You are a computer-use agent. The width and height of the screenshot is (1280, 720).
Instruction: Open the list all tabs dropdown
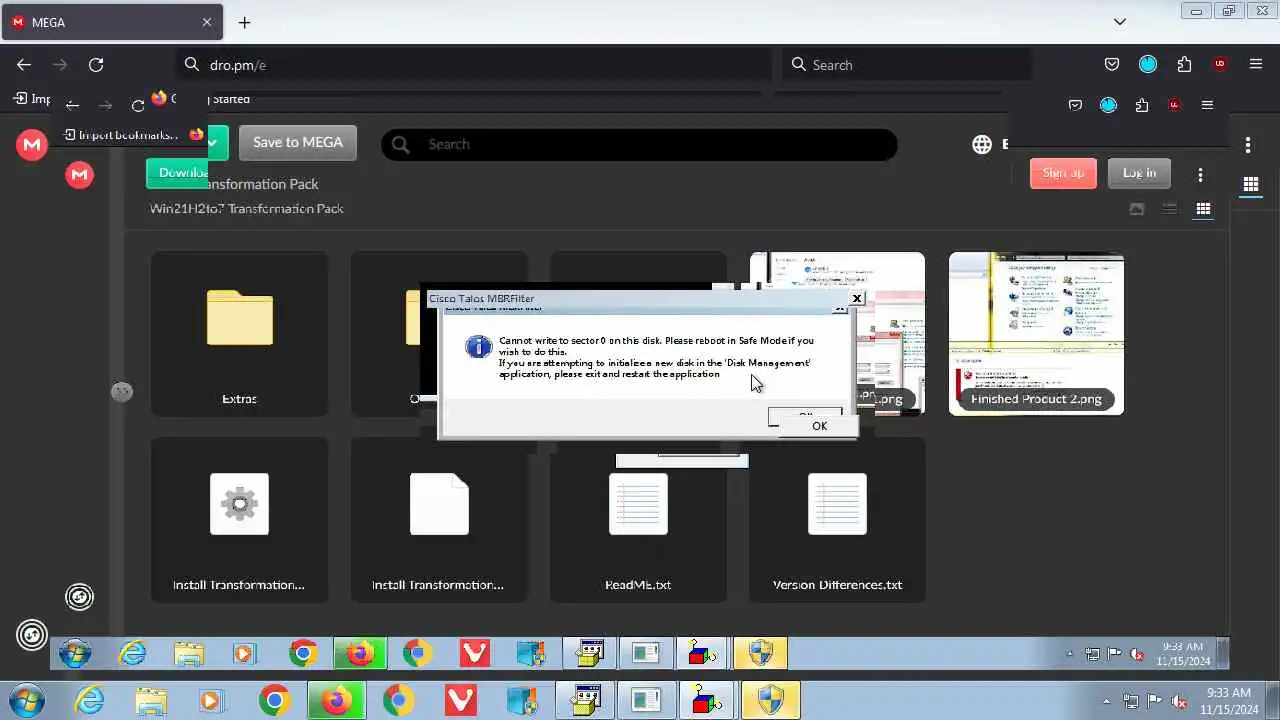(1120, 22)
